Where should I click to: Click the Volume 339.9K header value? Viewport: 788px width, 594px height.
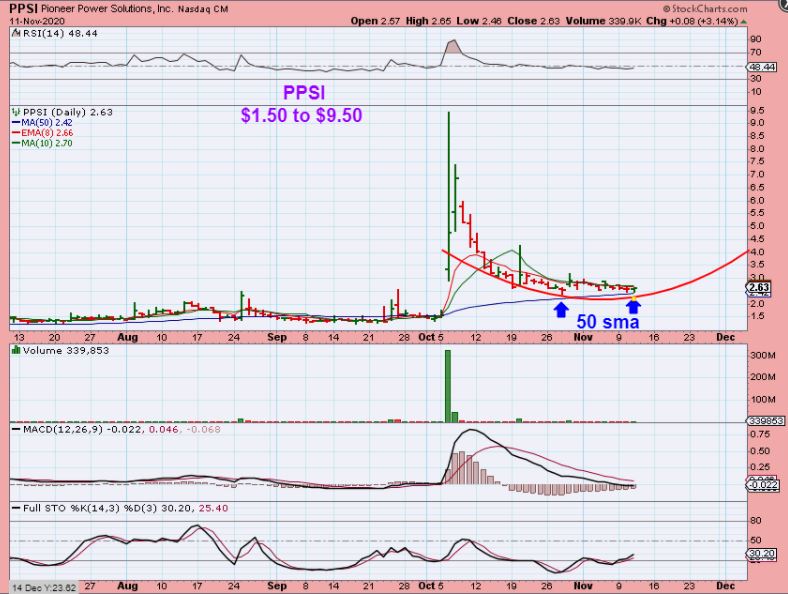[603, 21]
